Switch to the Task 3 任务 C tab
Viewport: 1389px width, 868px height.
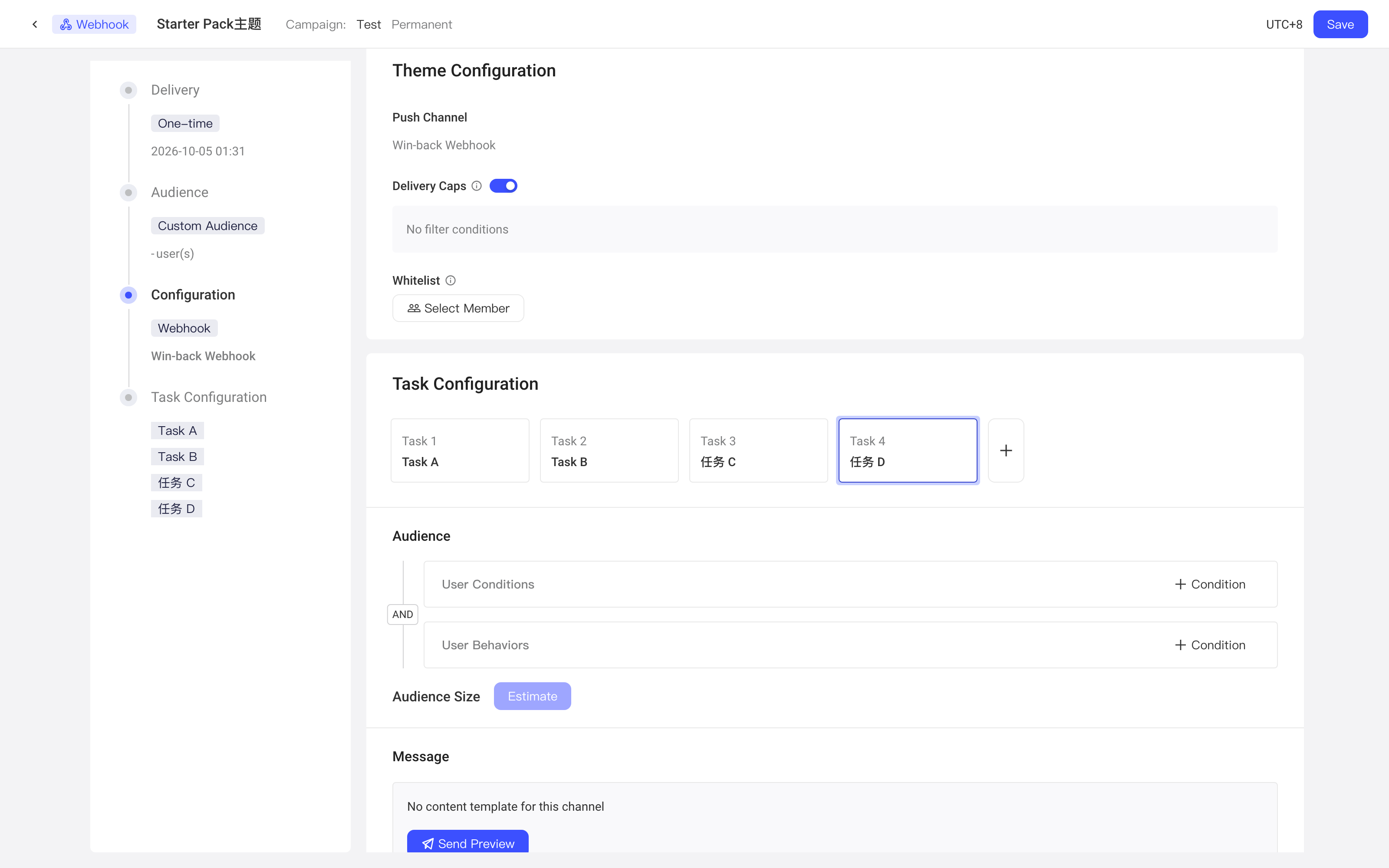click(x=758, y=450)
